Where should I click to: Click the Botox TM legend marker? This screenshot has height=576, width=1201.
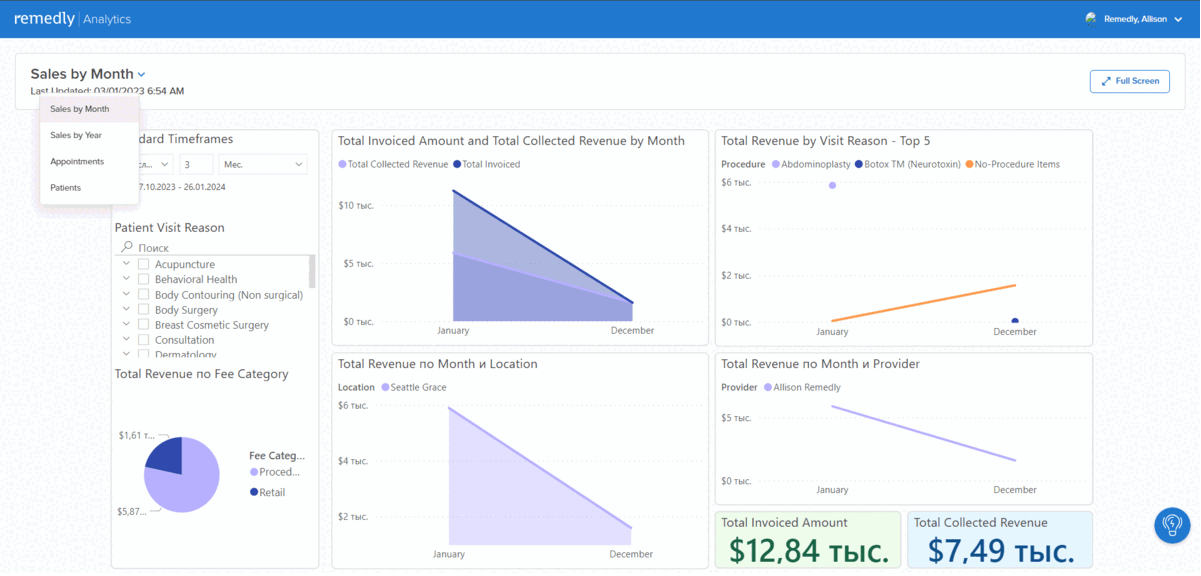[859, 164]
